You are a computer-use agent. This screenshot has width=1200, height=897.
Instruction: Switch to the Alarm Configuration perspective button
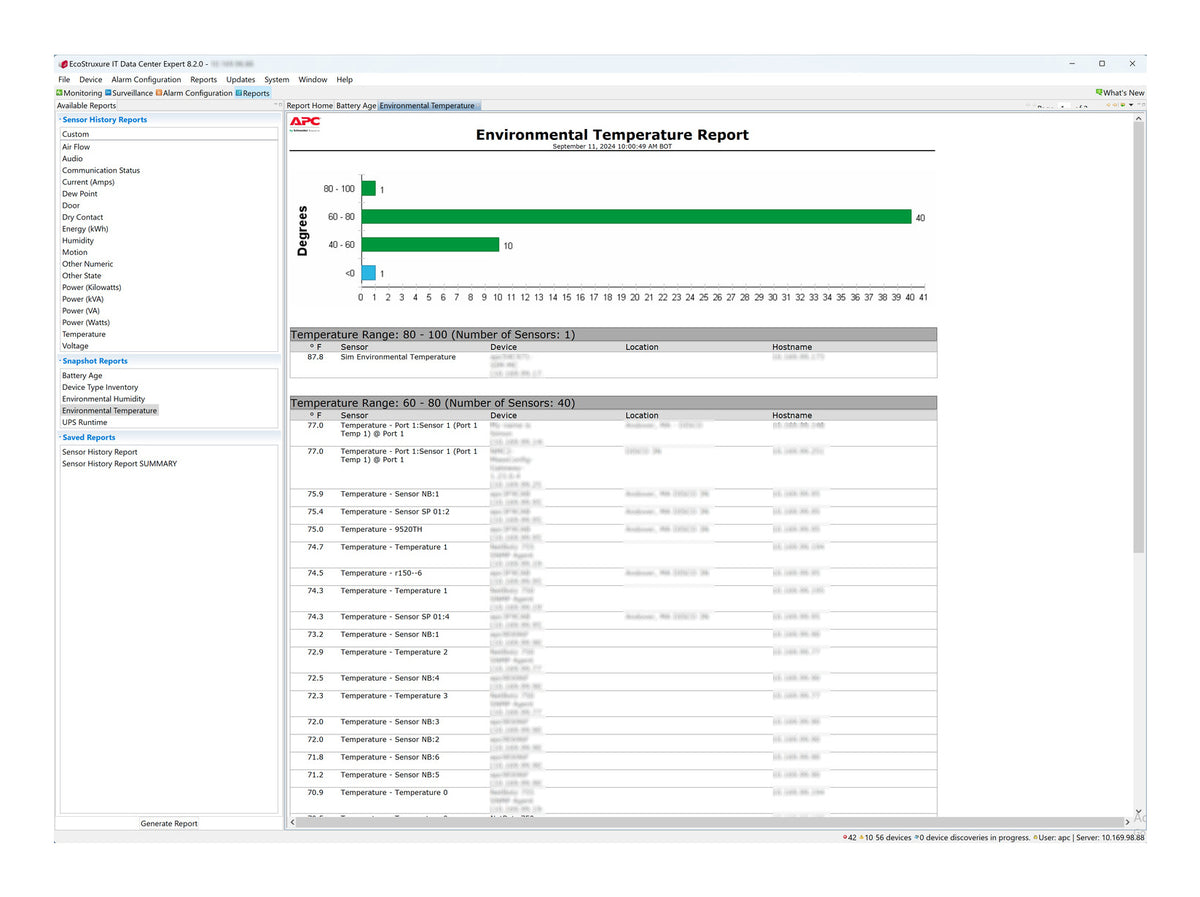194,93
